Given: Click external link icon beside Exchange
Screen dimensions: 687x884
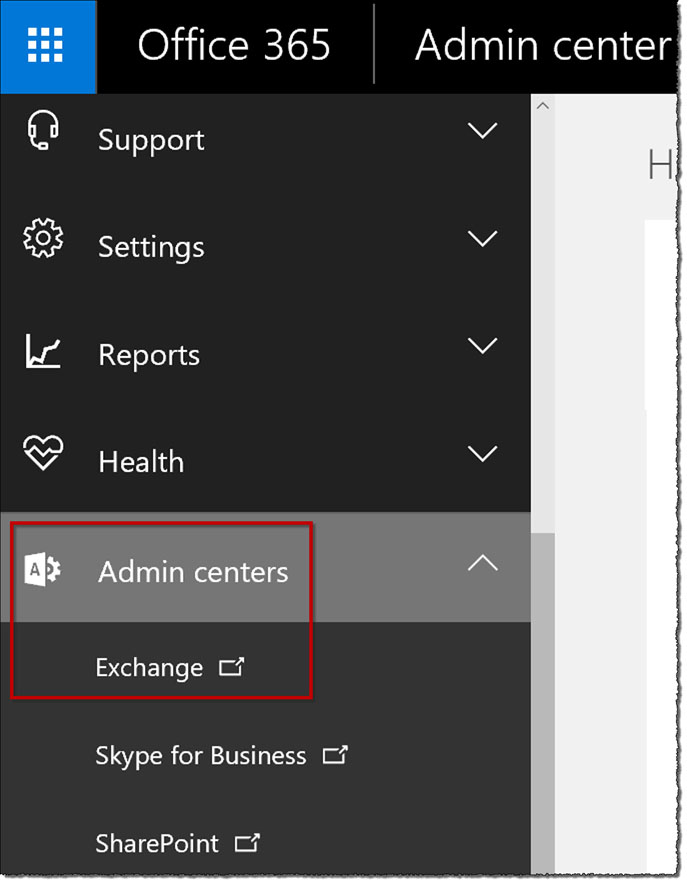Looking at the screenshot, I should (231, 667).
